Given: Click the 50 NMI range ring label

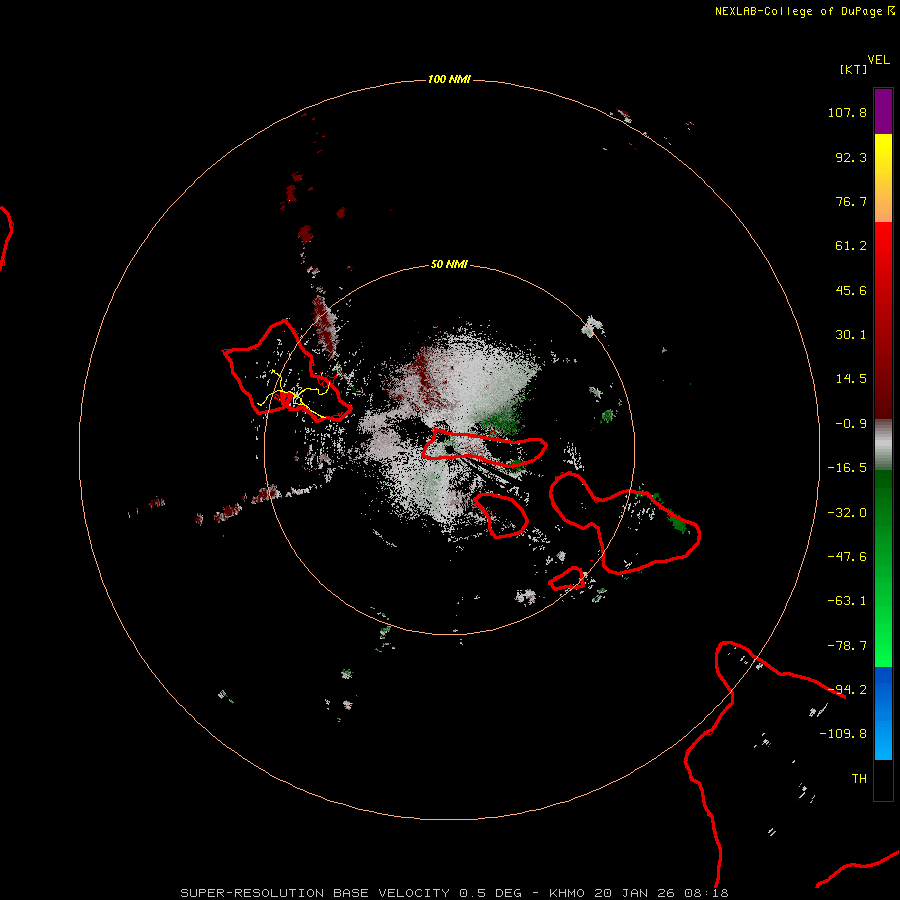Looking at the screenshot, I should click(x=449, y=265).
